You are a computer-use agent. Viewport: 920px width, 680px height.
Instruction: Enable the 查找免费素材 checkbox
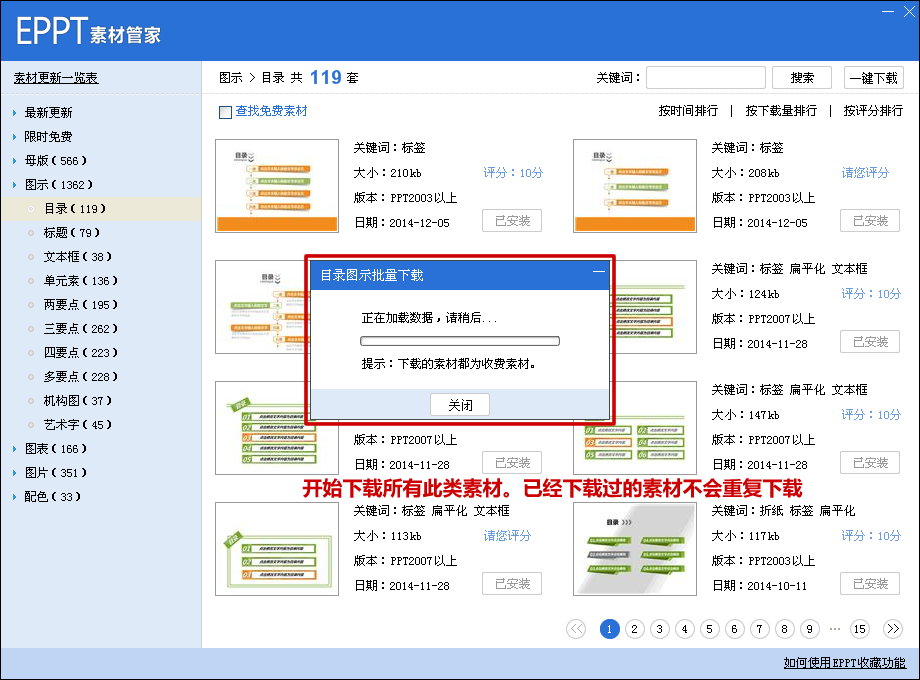pos(225,112)
